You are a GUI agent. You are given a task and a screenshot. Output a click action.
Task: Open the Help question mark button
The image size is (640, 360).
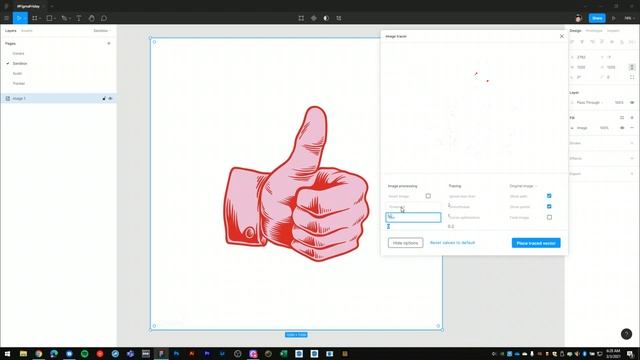(627, 334)
